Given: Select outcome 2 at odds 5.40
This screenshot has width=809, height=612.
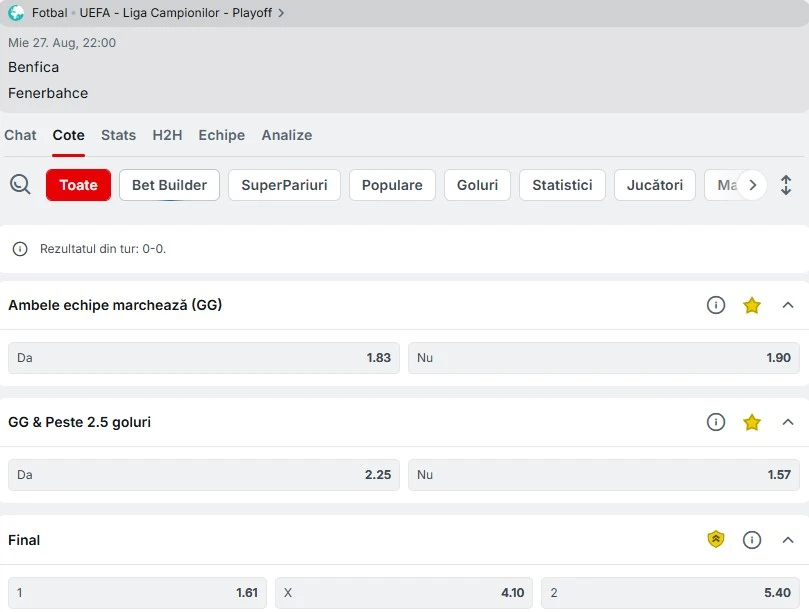Looking at the screenshot, I should (670, 592).
